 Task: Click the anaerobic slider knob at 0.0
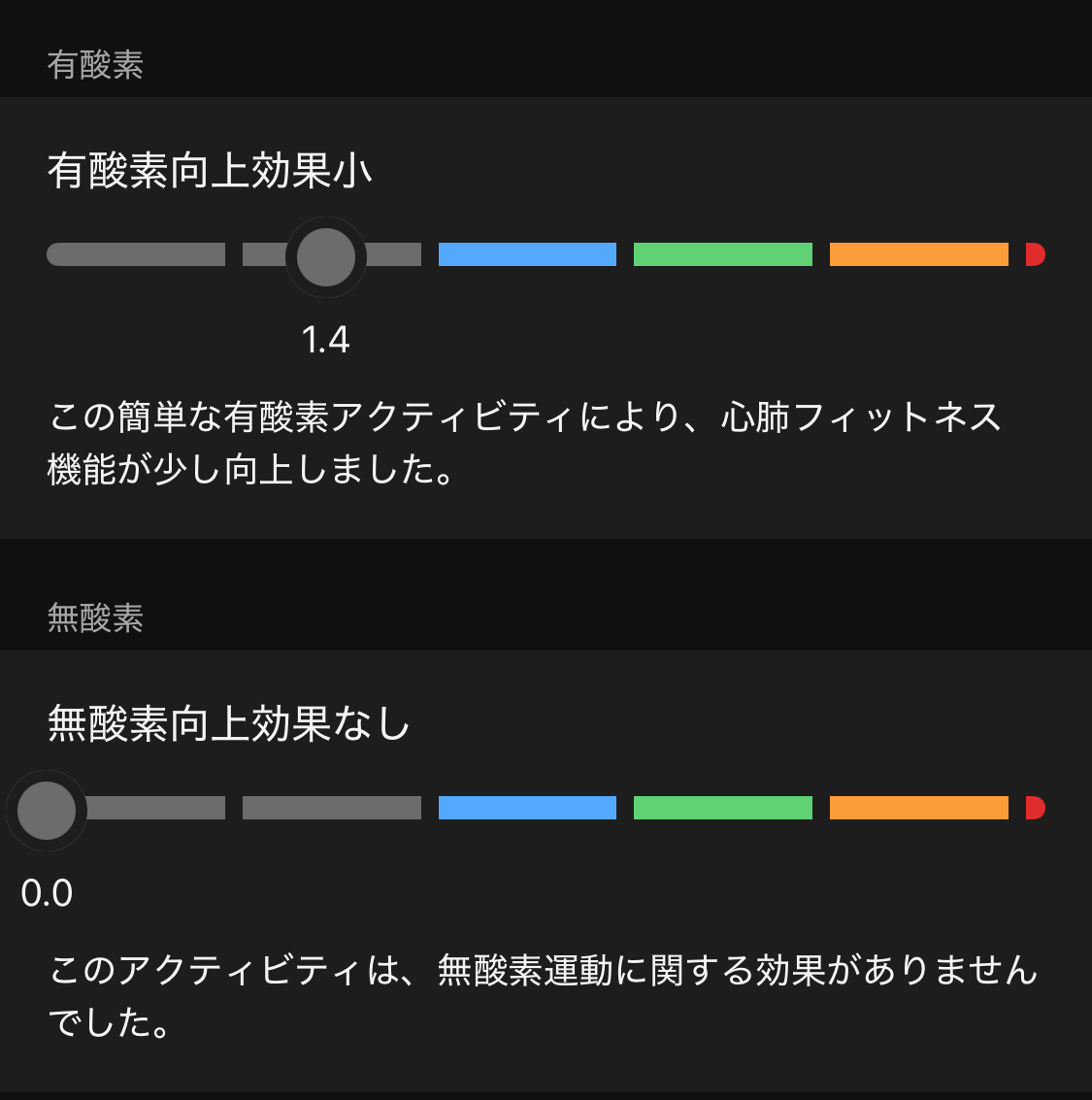coord(47,810)
